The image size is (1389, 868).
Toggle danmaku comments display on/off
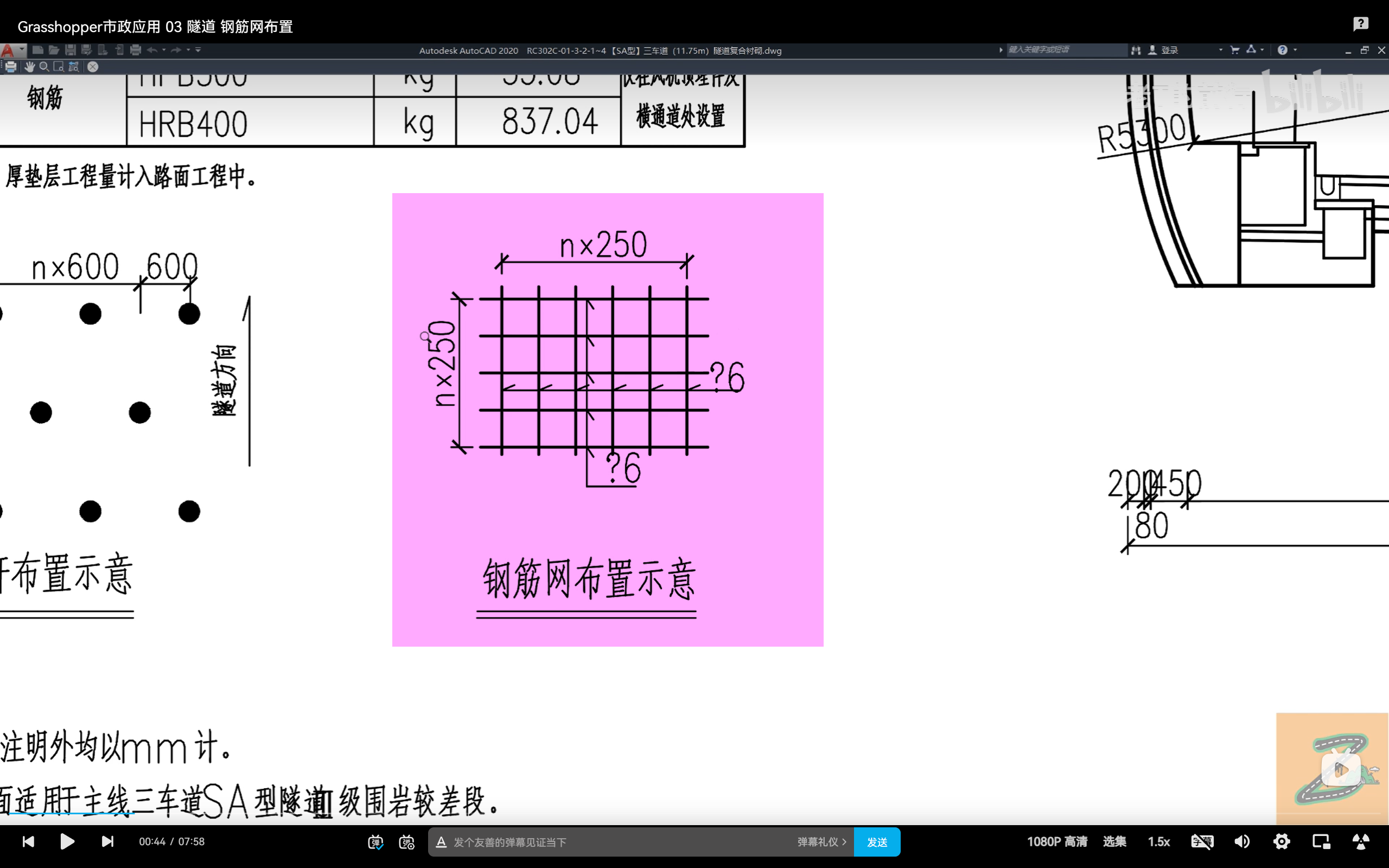(375, 842)
